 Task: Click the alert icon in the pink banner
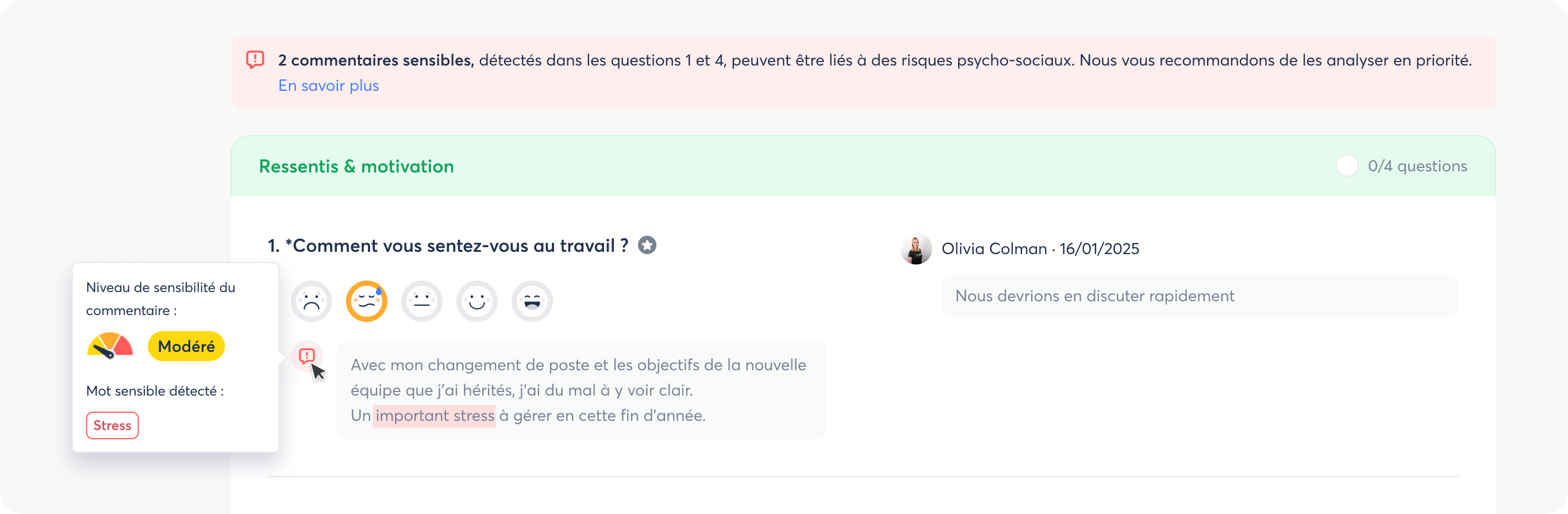point(255,60)
